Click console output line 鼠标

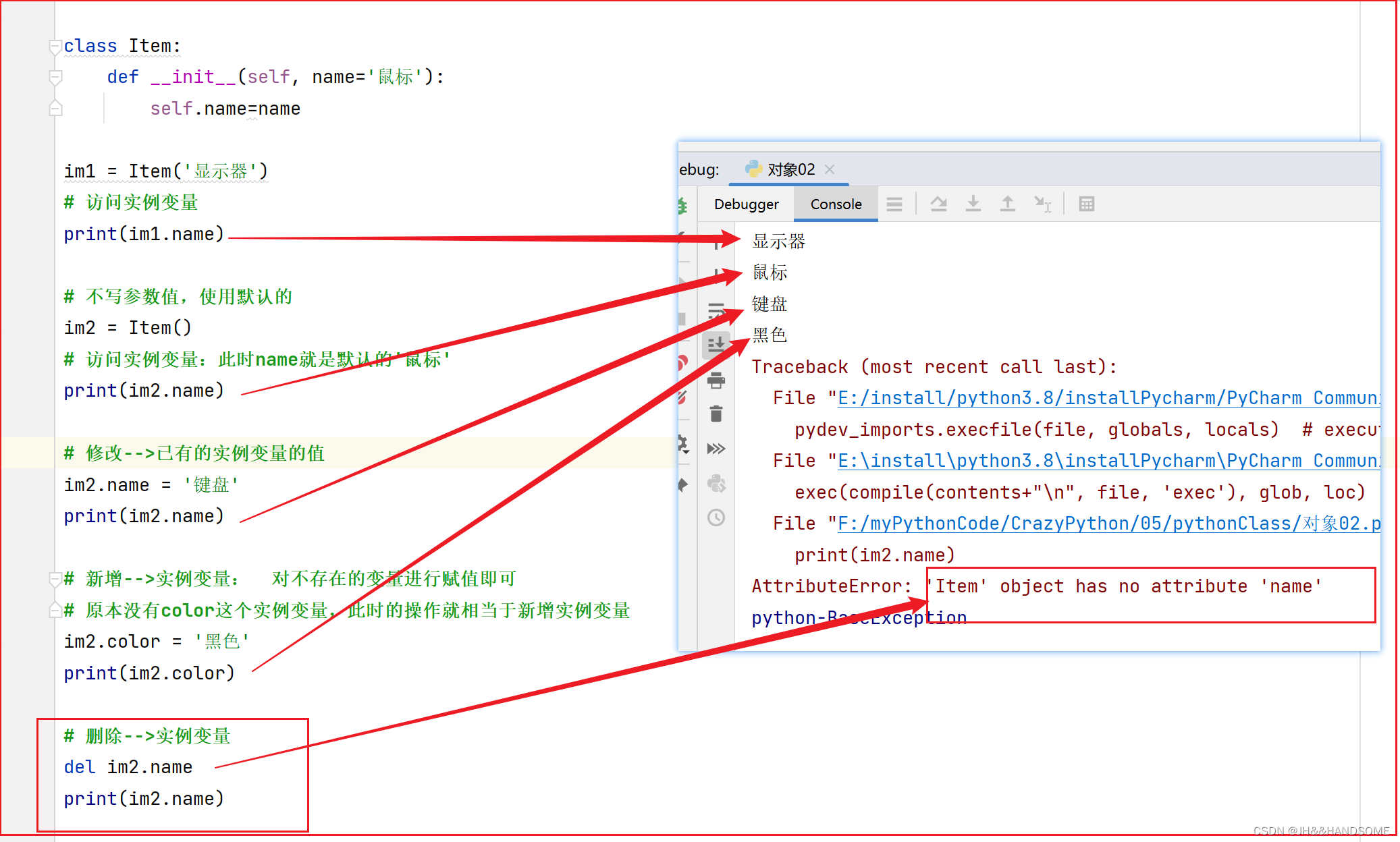[770, 273]
